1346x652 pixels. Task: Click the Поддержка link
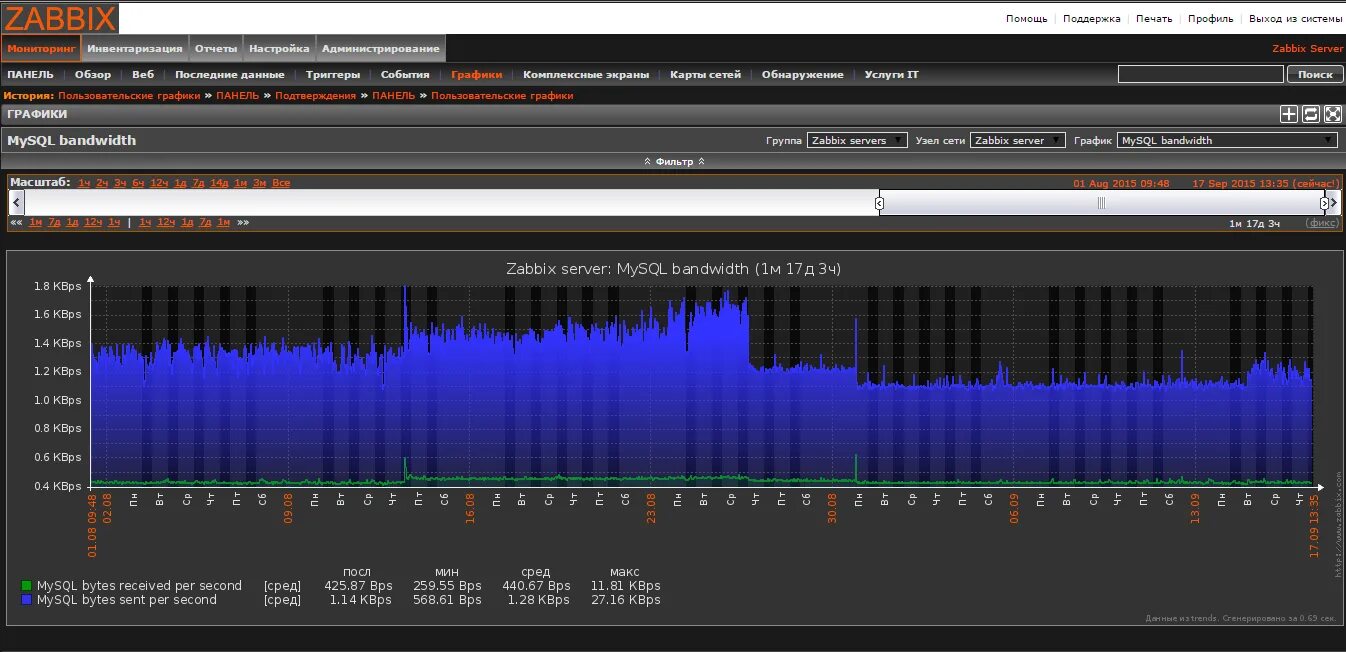coord(1091,19)
